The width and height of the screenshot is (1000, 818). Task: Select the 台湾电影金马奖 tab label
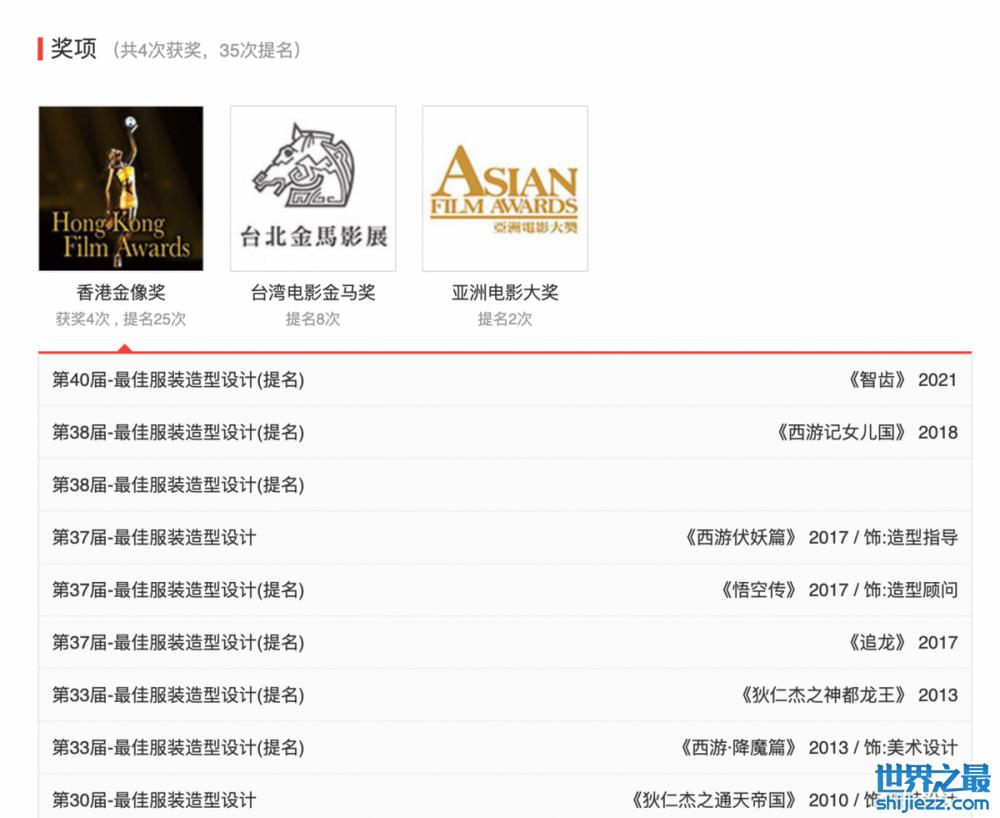click(x=313, y=293)
